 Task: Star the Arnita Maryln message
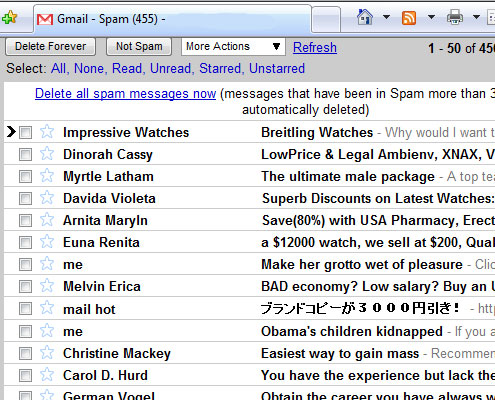pyautogui.click(x=47, y=219)
